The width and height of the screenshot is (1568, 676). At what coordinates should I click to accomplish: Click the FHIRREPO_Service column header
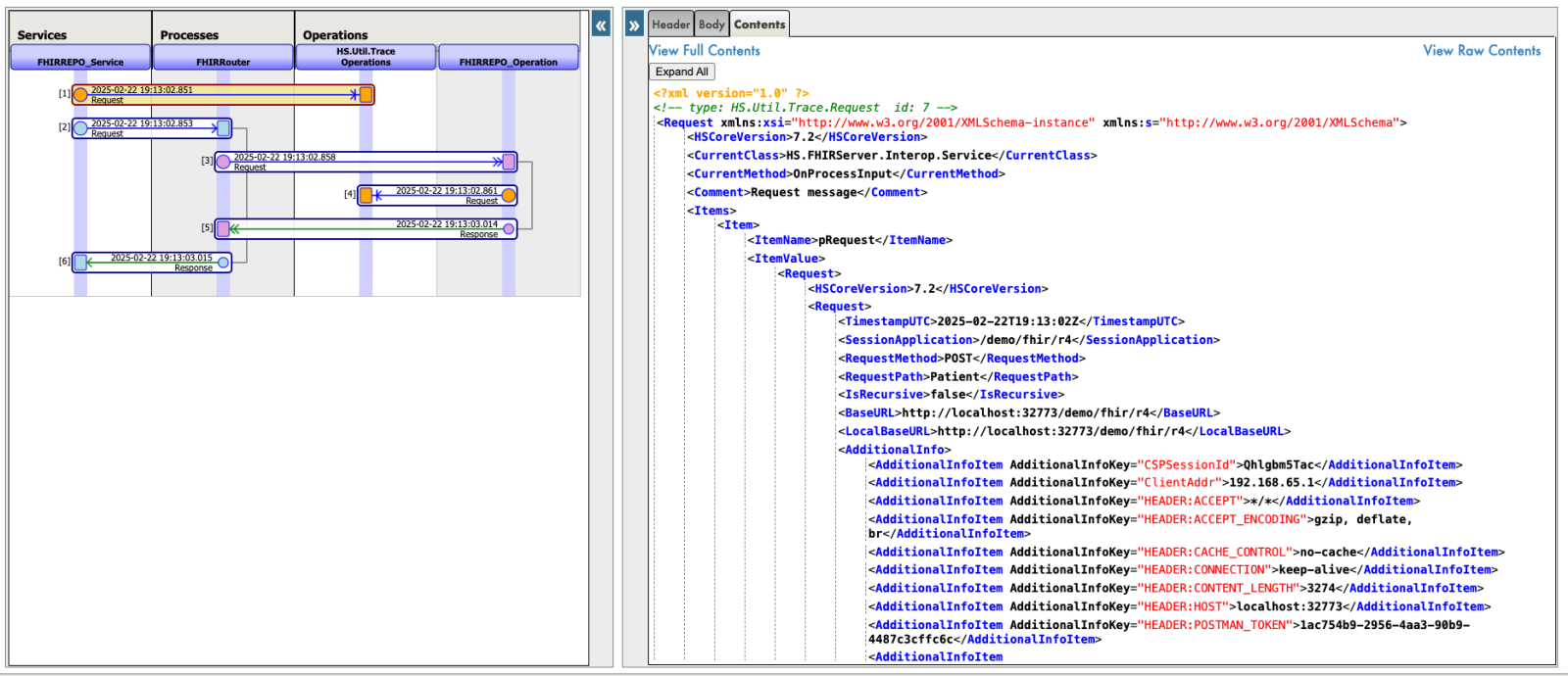80,62
